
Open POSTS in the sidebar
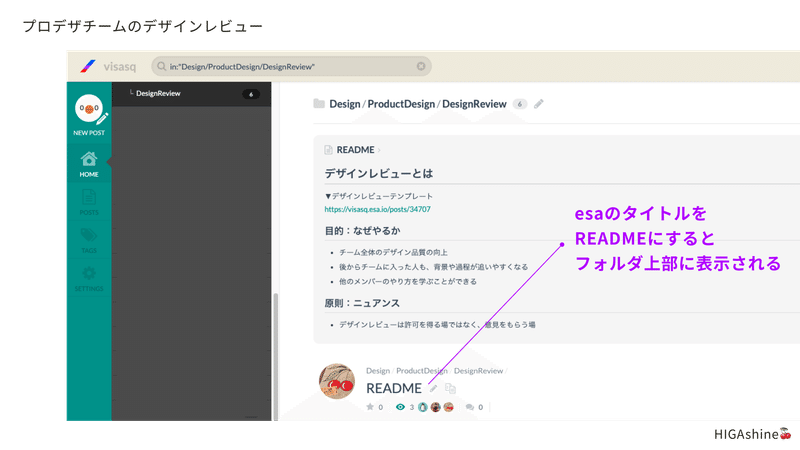click(89, 202)
